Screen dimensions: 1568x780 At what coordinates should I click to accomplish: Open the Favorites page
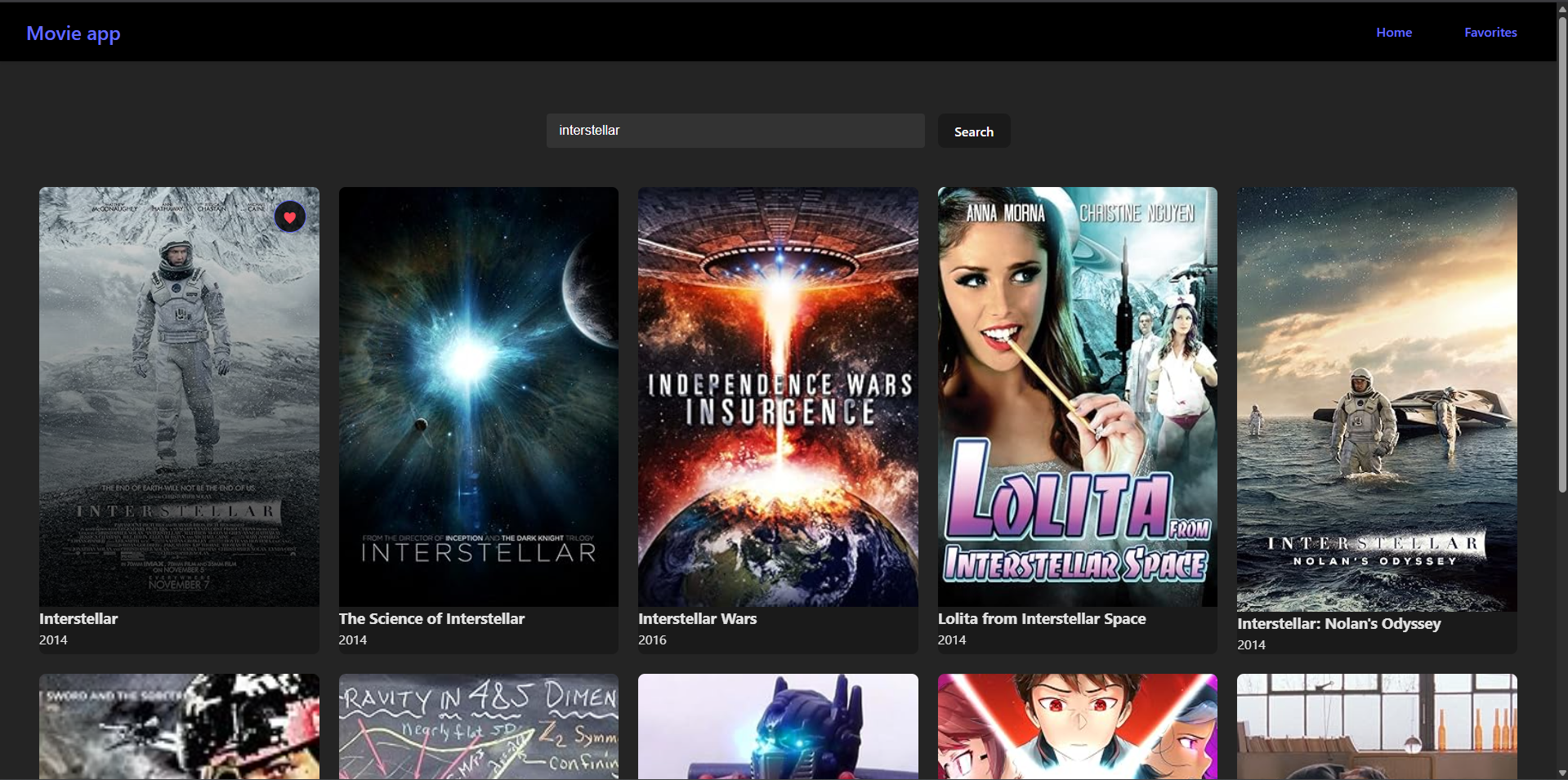[x=1490, y=33]
